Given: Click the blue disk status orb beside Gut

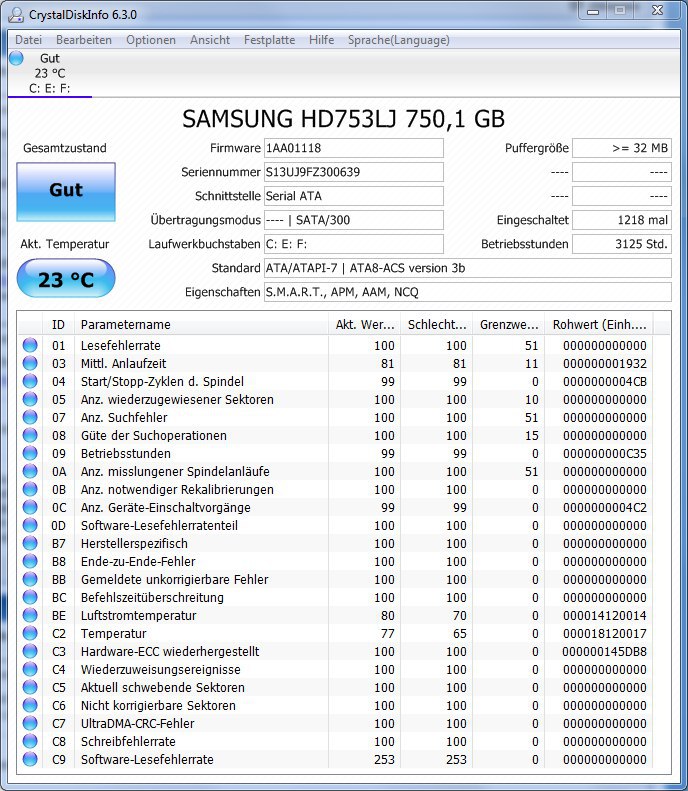Looking at the screenshot, I should [x=16, y=58].
